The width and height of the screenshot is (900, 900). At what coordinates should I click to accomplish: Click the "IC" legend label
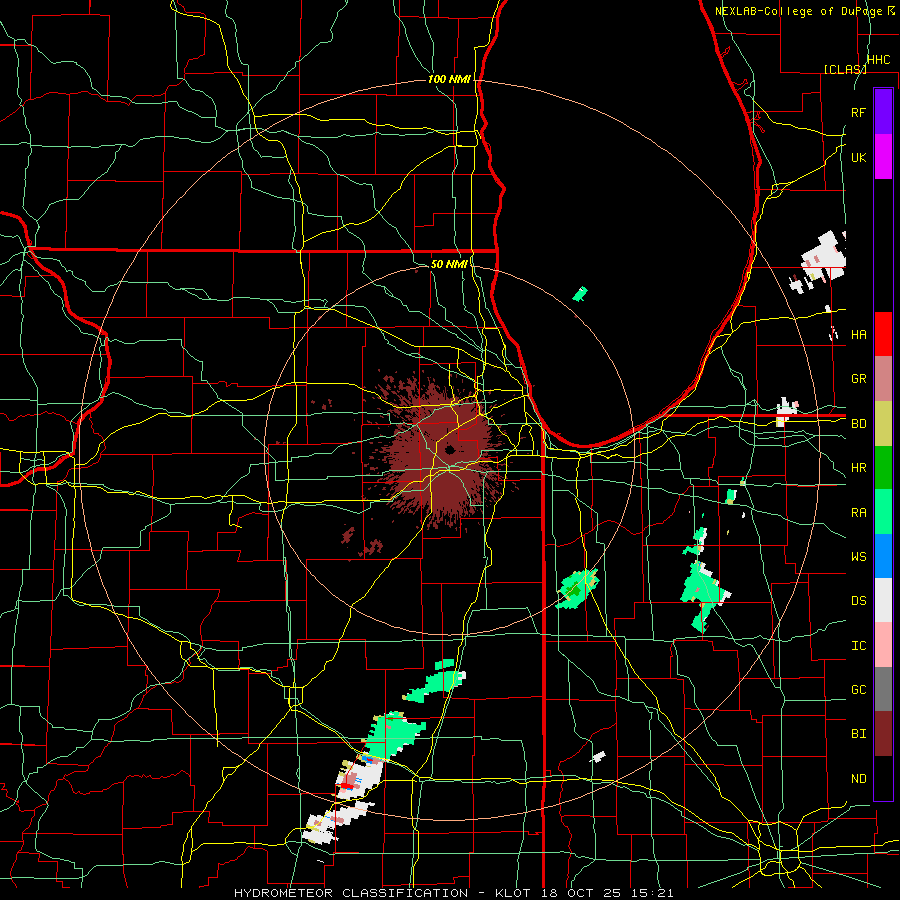tap(858, 646)
